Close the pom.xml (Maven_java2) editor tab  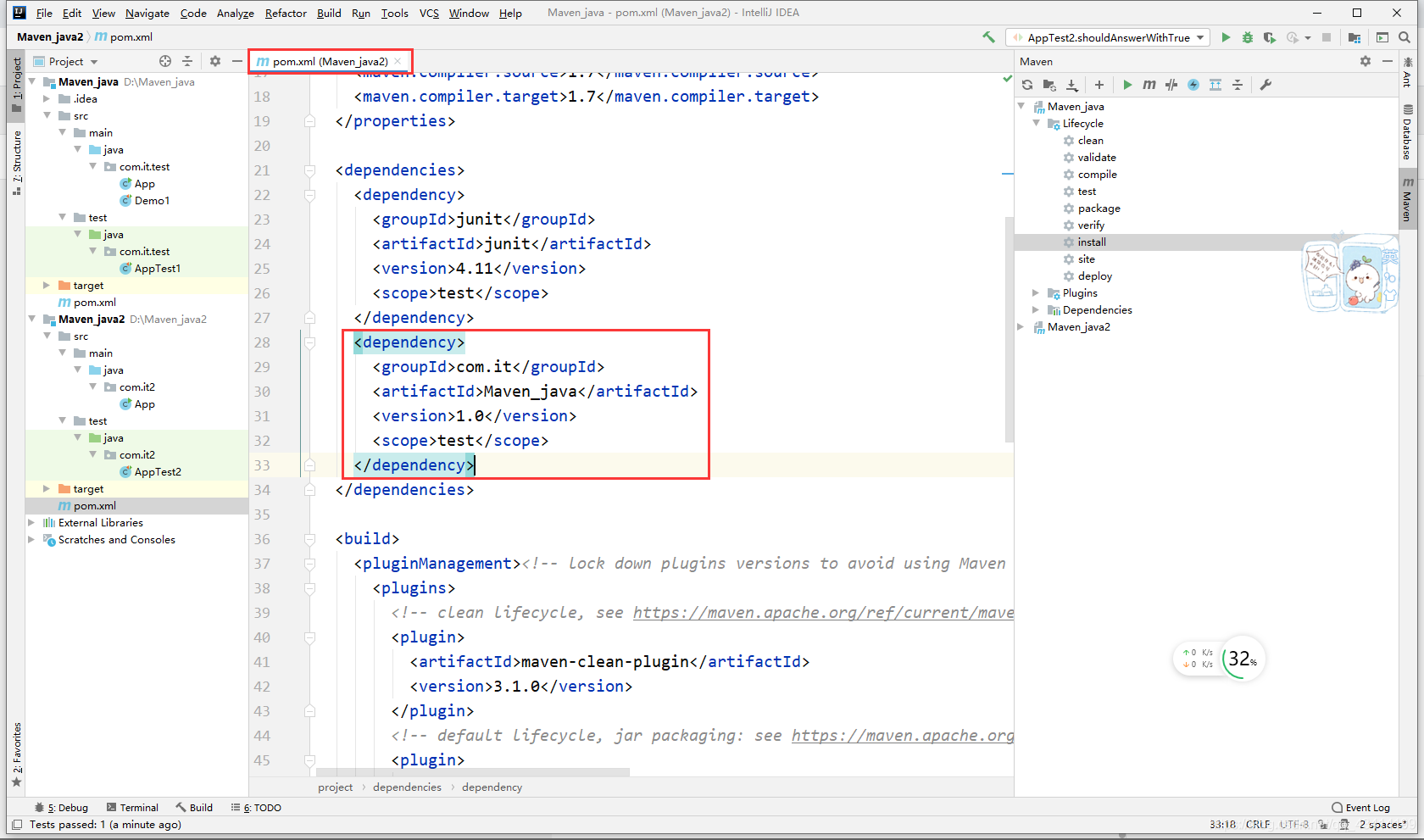(x=398, y=61)
